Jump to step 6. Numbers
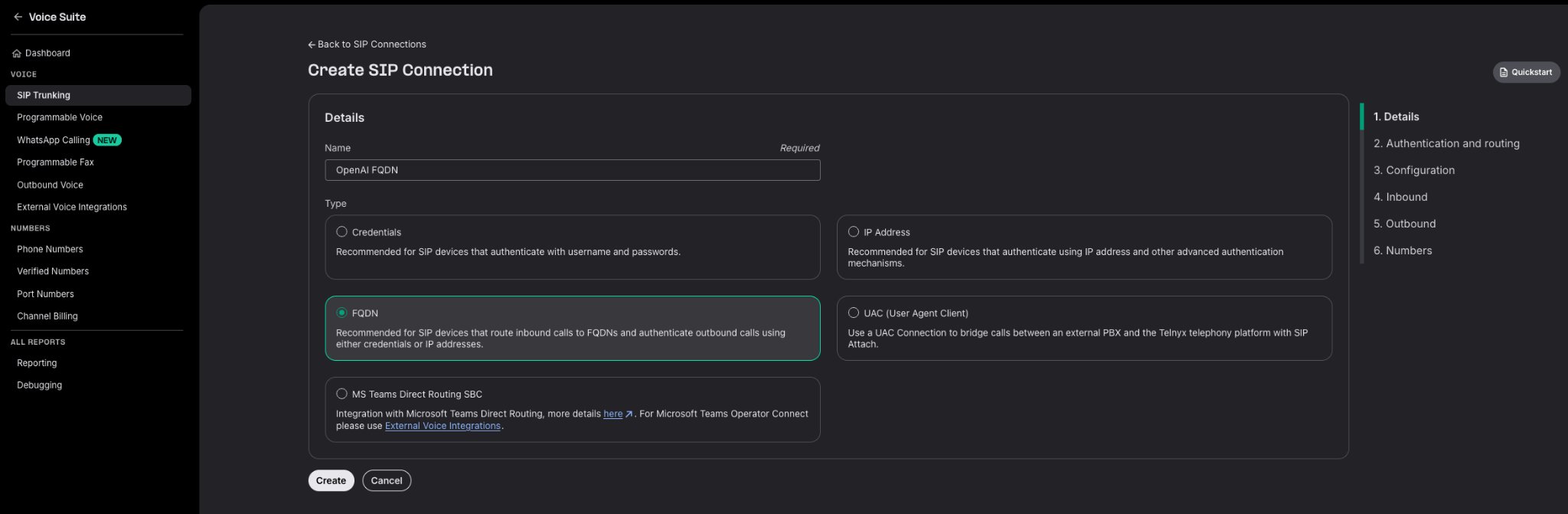The height and width of the screenshot is (514, 1568). pyautogui.click(x=1403, y=250)
